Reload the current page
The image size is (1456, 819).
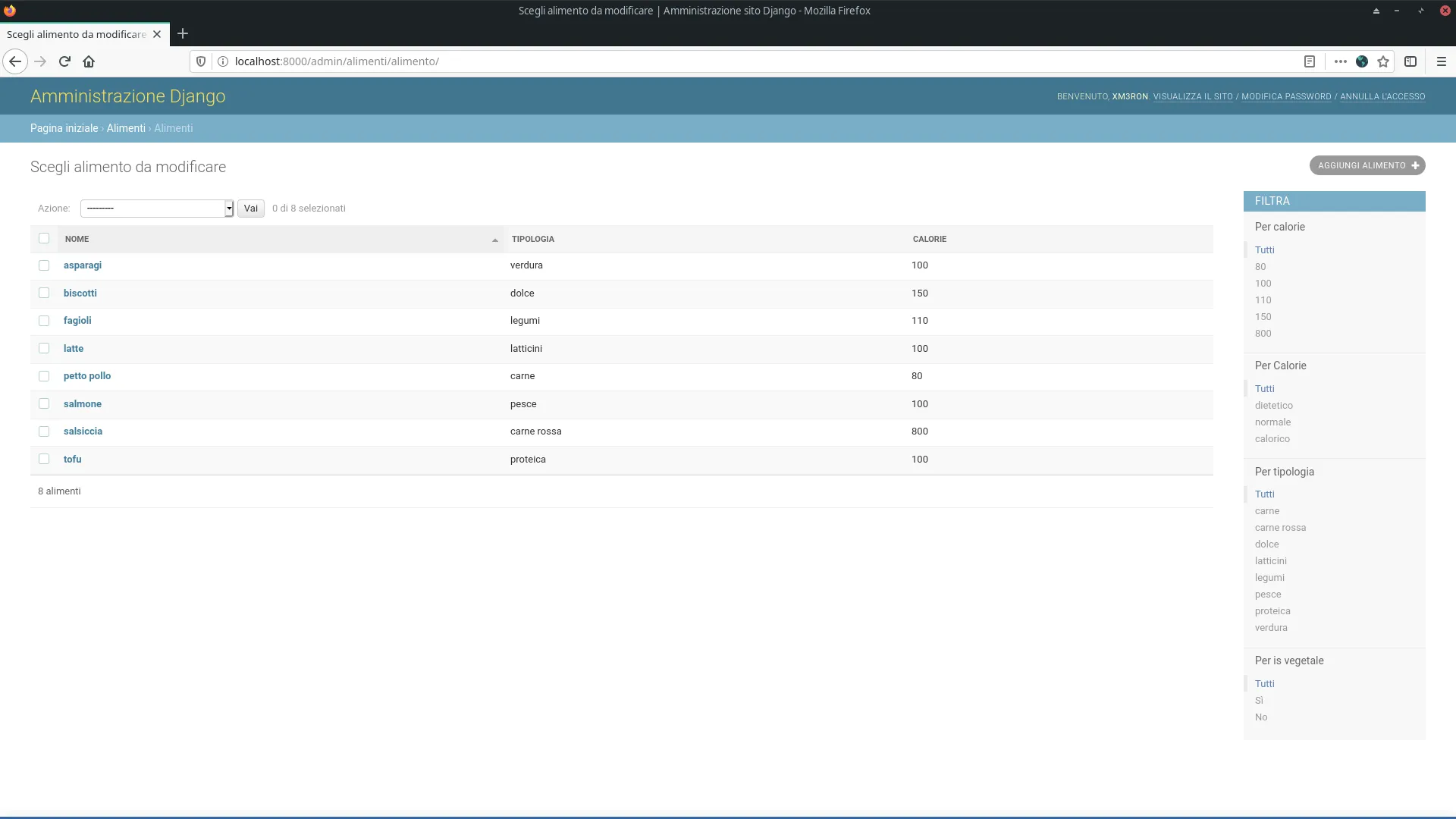pos(64,61)
